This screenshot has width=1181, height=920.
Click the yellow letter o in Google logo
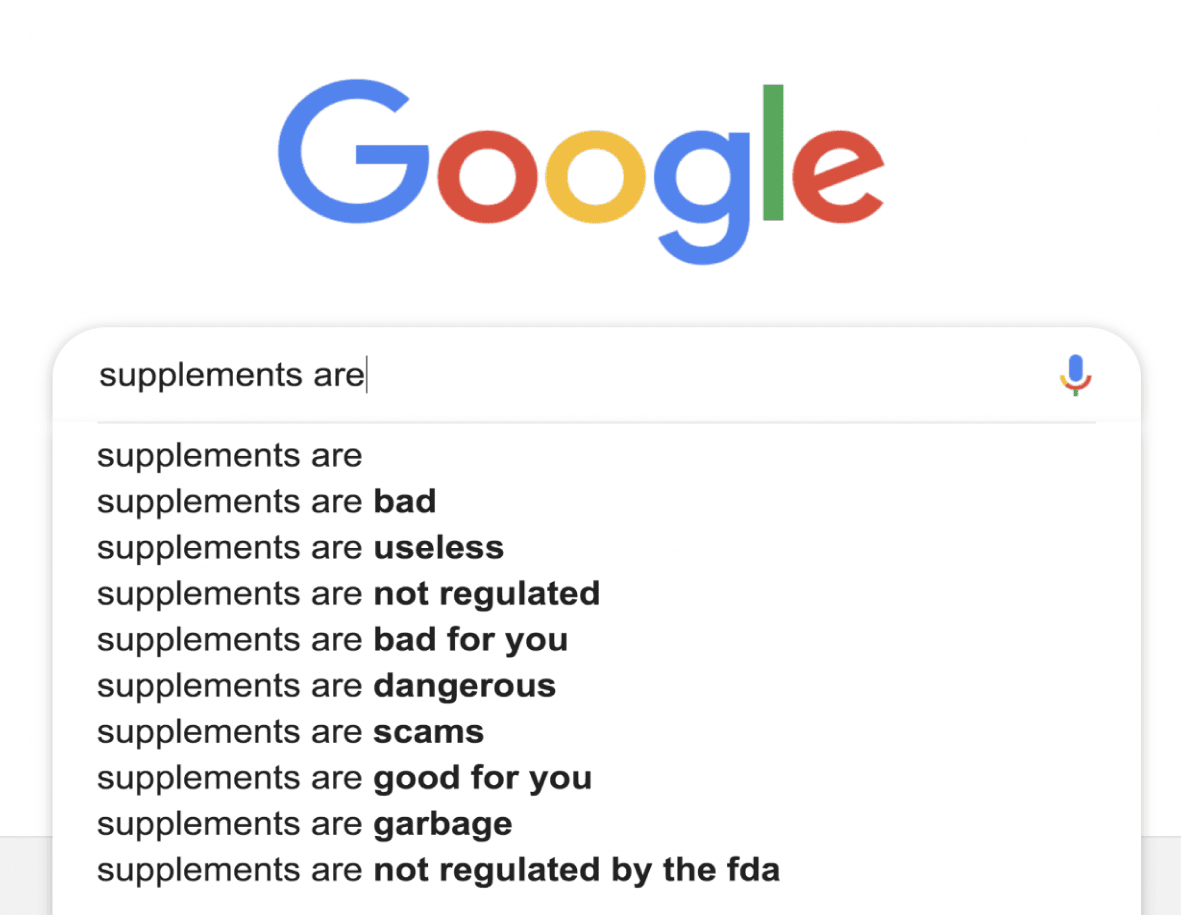pos(595,176)
